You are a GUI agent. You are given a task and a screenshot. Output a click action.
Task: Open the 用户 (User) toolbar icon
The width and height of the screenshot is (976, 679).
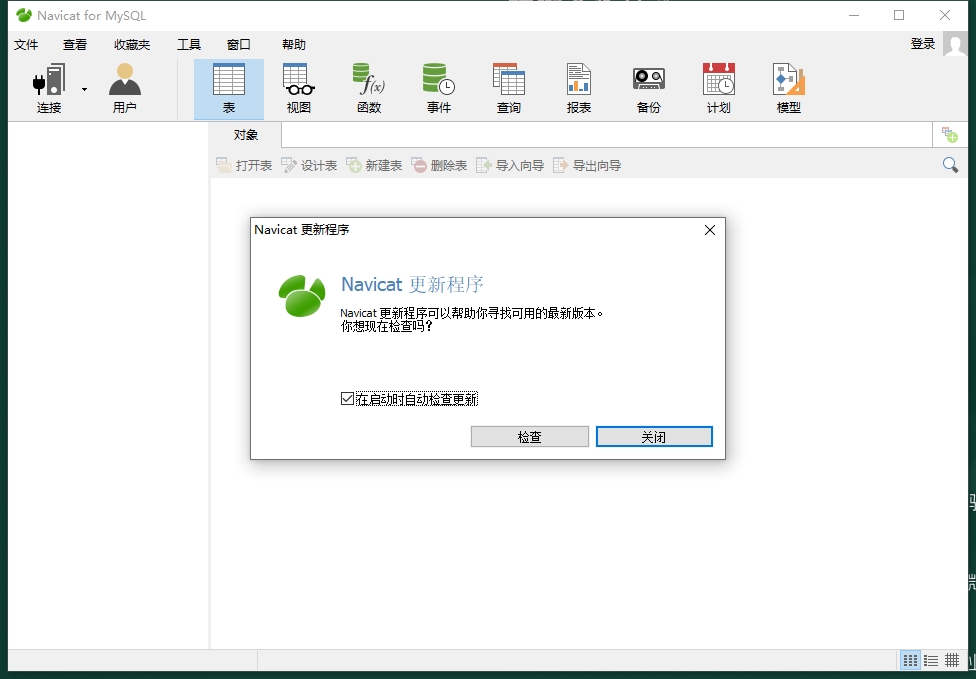point(124,80)
